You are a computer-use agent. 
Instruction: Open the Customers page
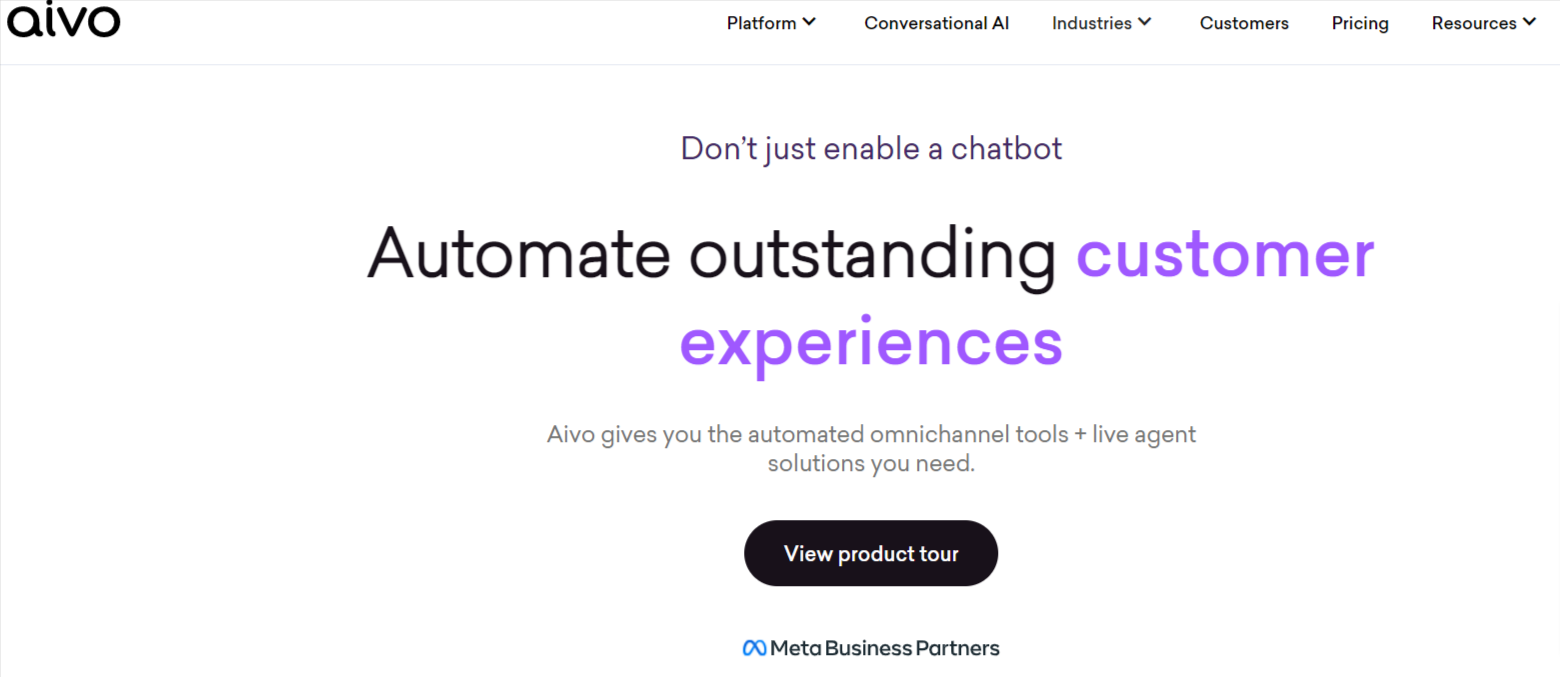[x=1244, y=22]
